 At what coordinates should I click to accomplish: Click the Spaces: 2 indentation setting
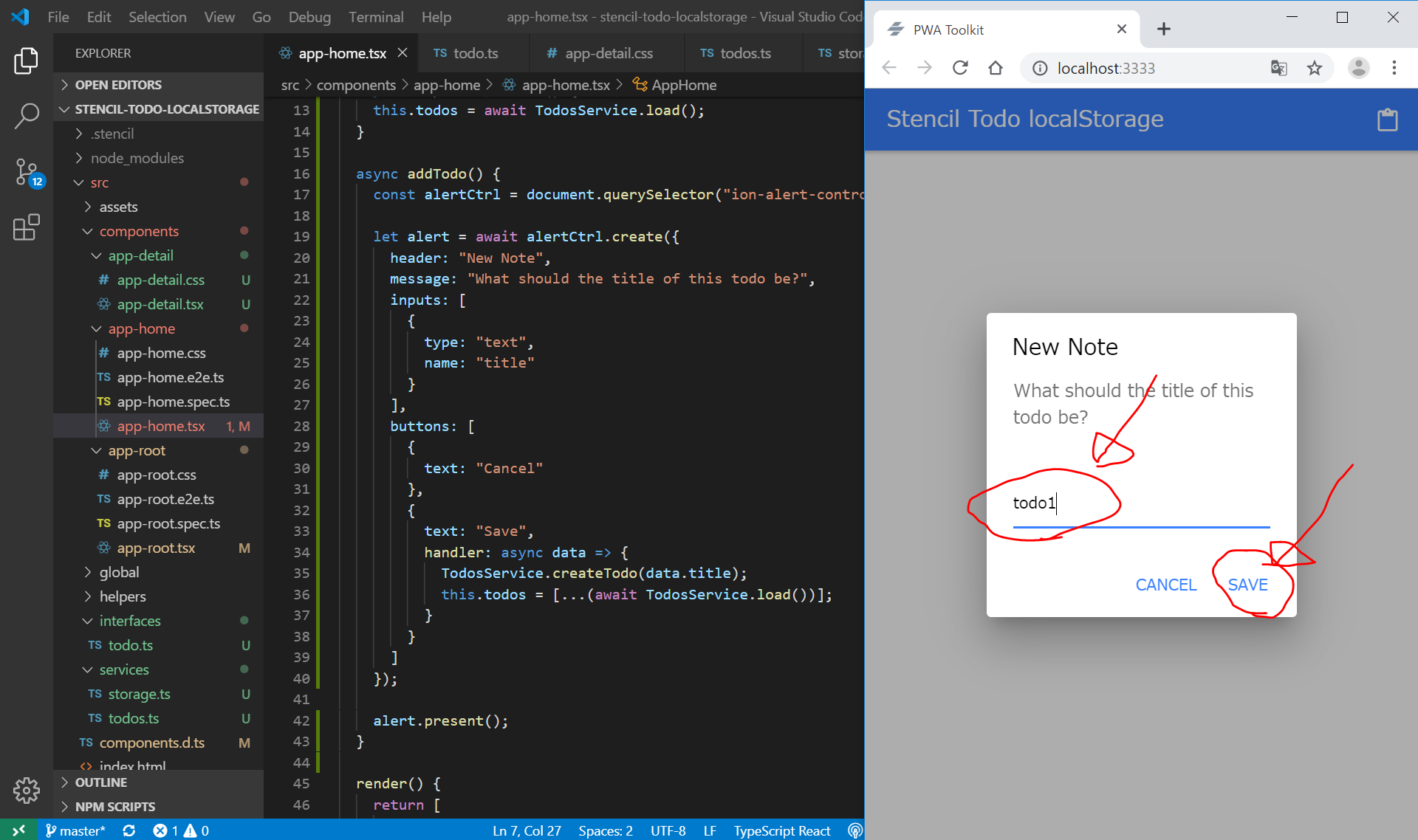pos(606,830)
